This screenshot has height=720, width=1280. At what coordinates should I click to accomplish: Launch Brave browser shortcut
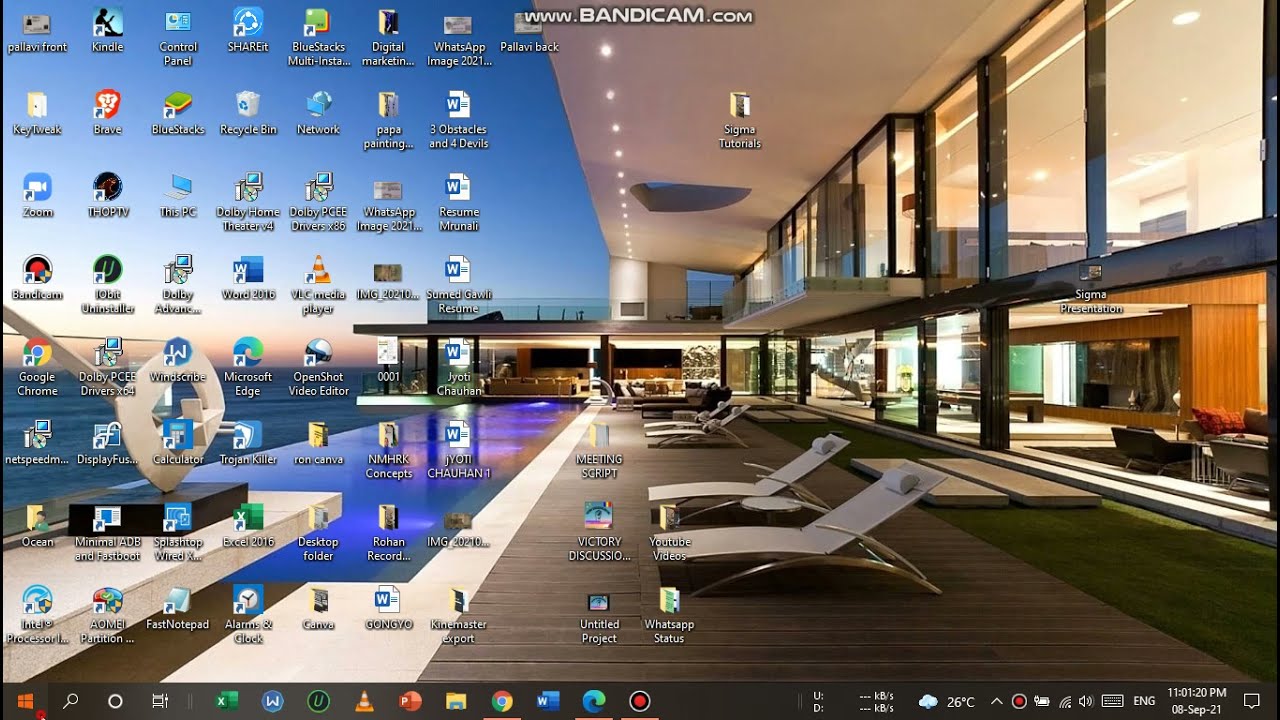(x=107, y=112)
